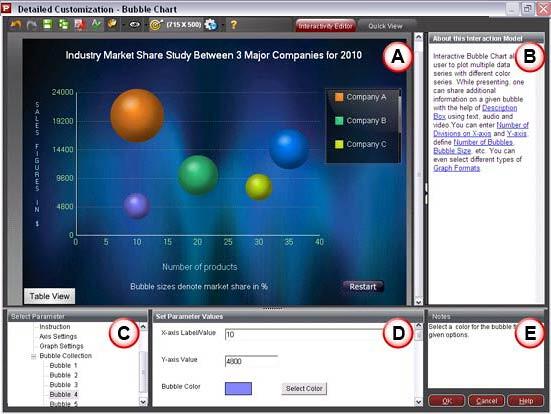
Task: Click the Company C legend swatch
Action: tap(339, 144)
